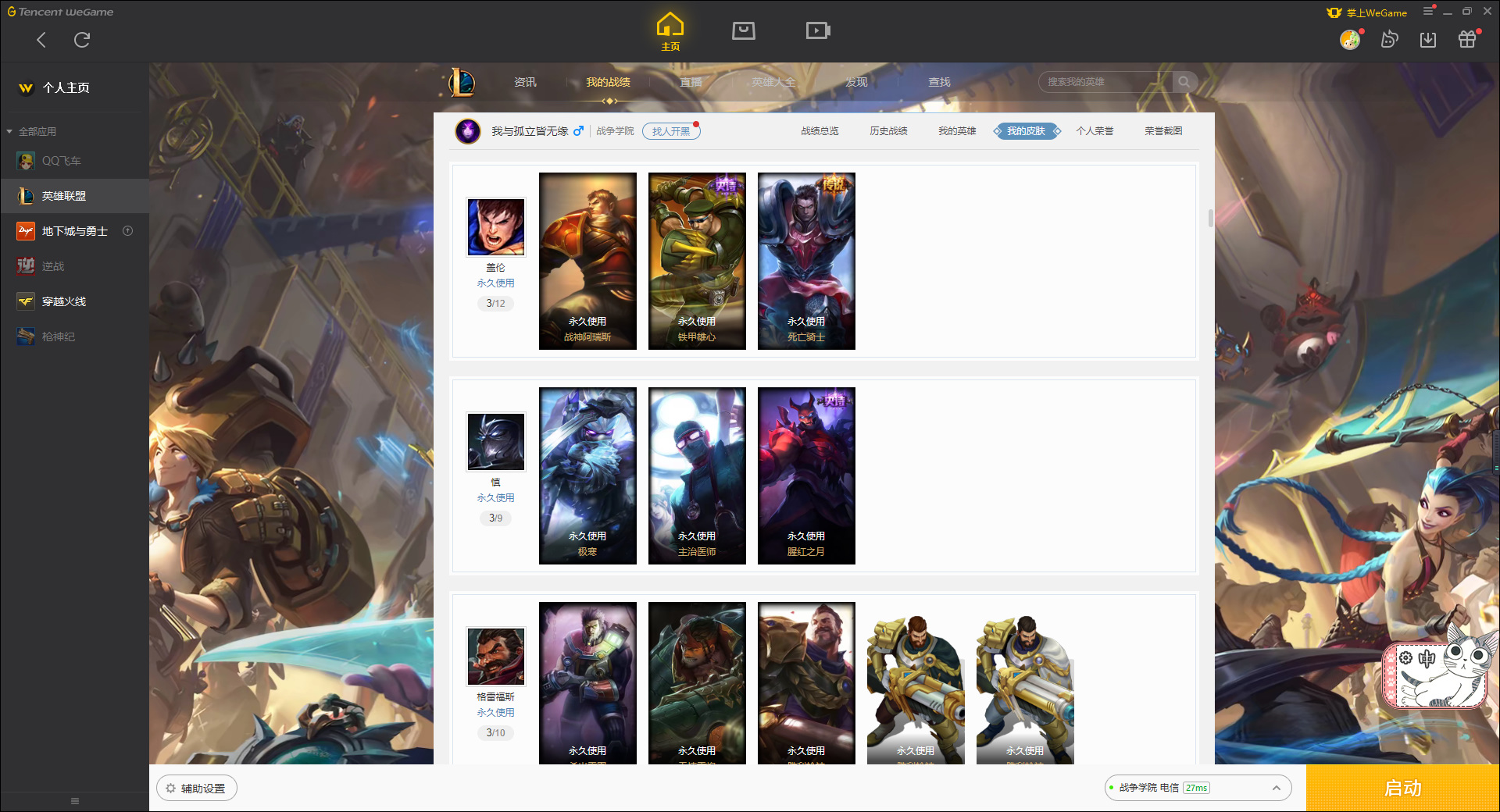Select 枪神纪 in the game list
The image size is (1500, 812).
pos(75,337)
